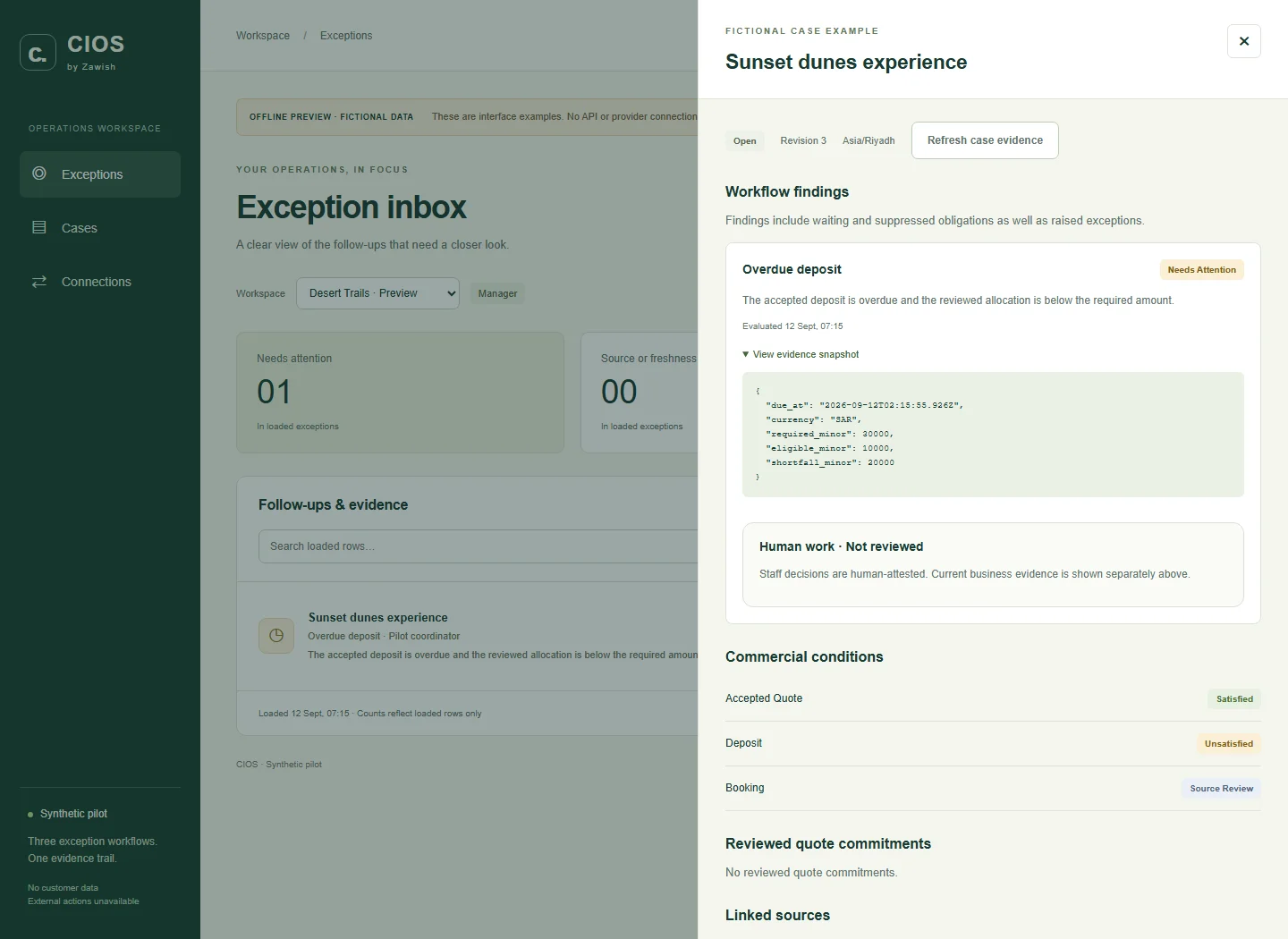This screenshot has height=939, width=1288.
Task: Click OFFLINE PREVIEW · FICTIONAL DATA banner label
Action: (331, 117)
